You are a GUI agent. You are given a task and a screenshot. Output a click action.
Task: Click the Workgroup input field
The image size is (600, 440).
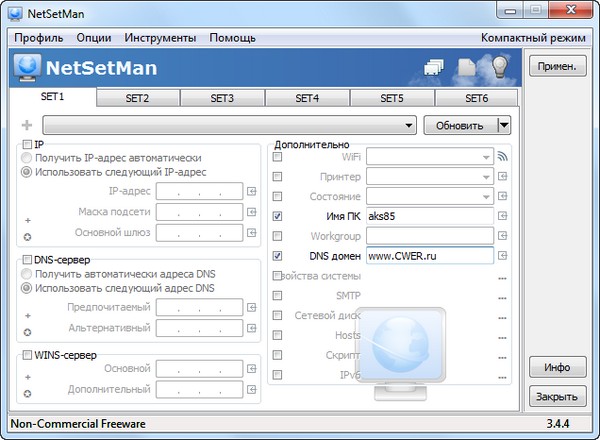[x=430, y=236]
